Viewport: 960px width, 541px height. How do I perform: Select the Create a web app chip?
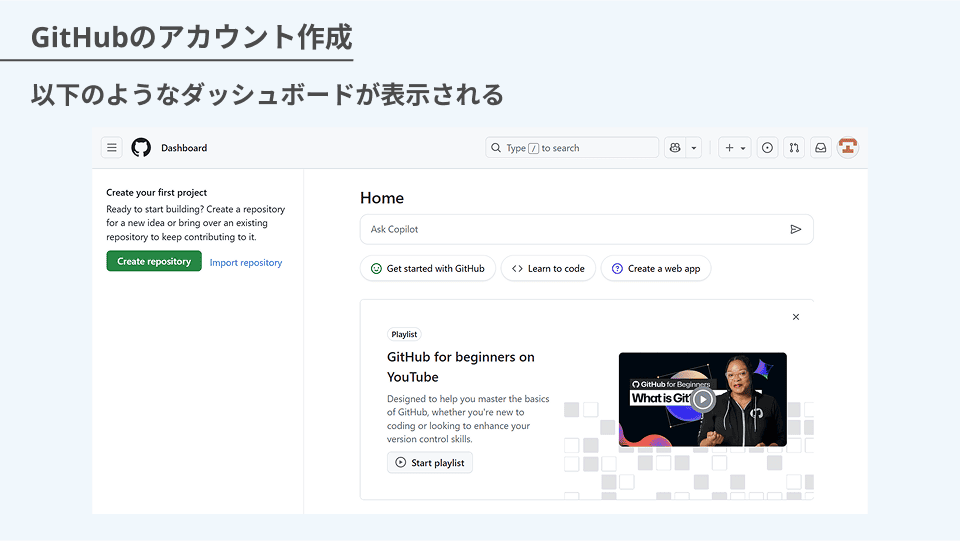pos(656,268)
